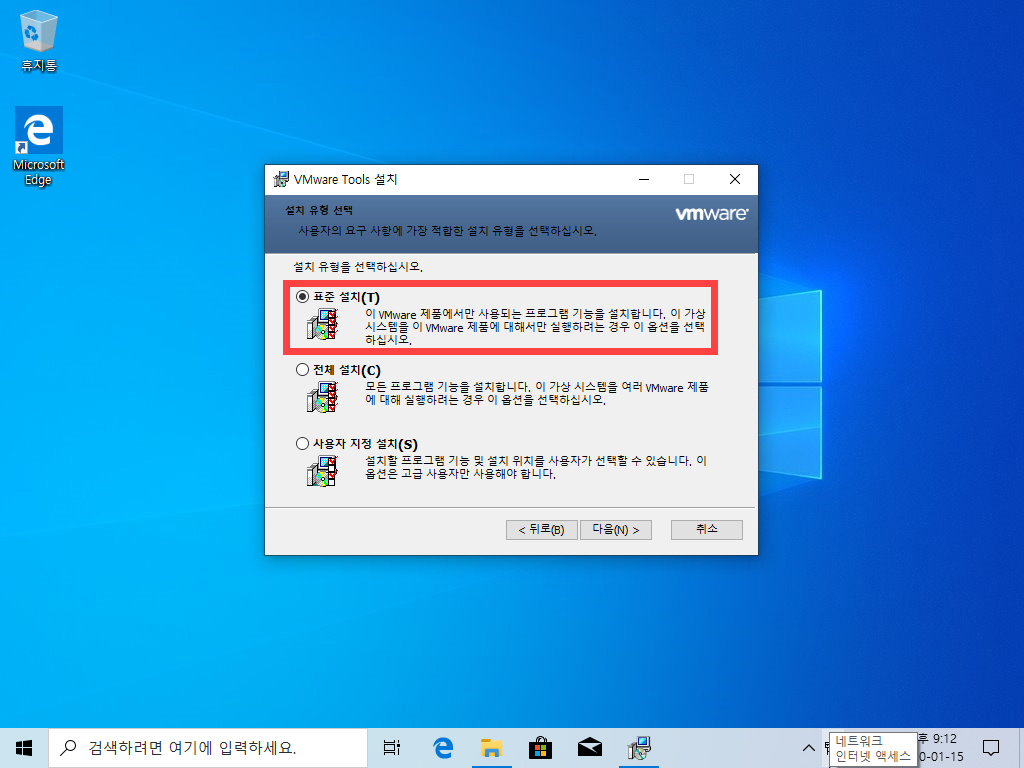This screenshot has height=768, width=1024.
Task: Click the taskbar search box
Action: (x=208, y=748)
